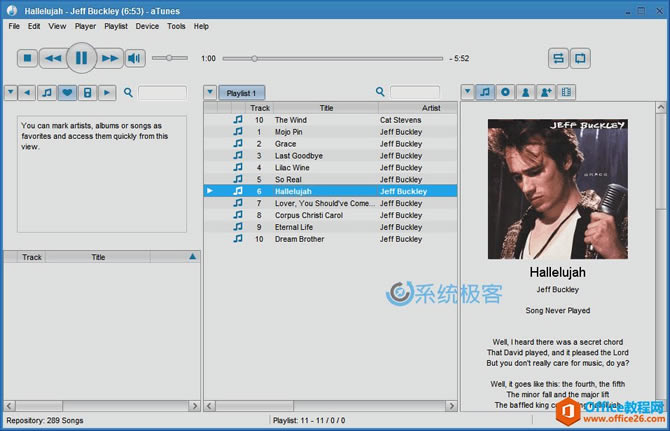670x431 pixels.
Task: Click the song progress seek slider
Action: click(332, 59)
